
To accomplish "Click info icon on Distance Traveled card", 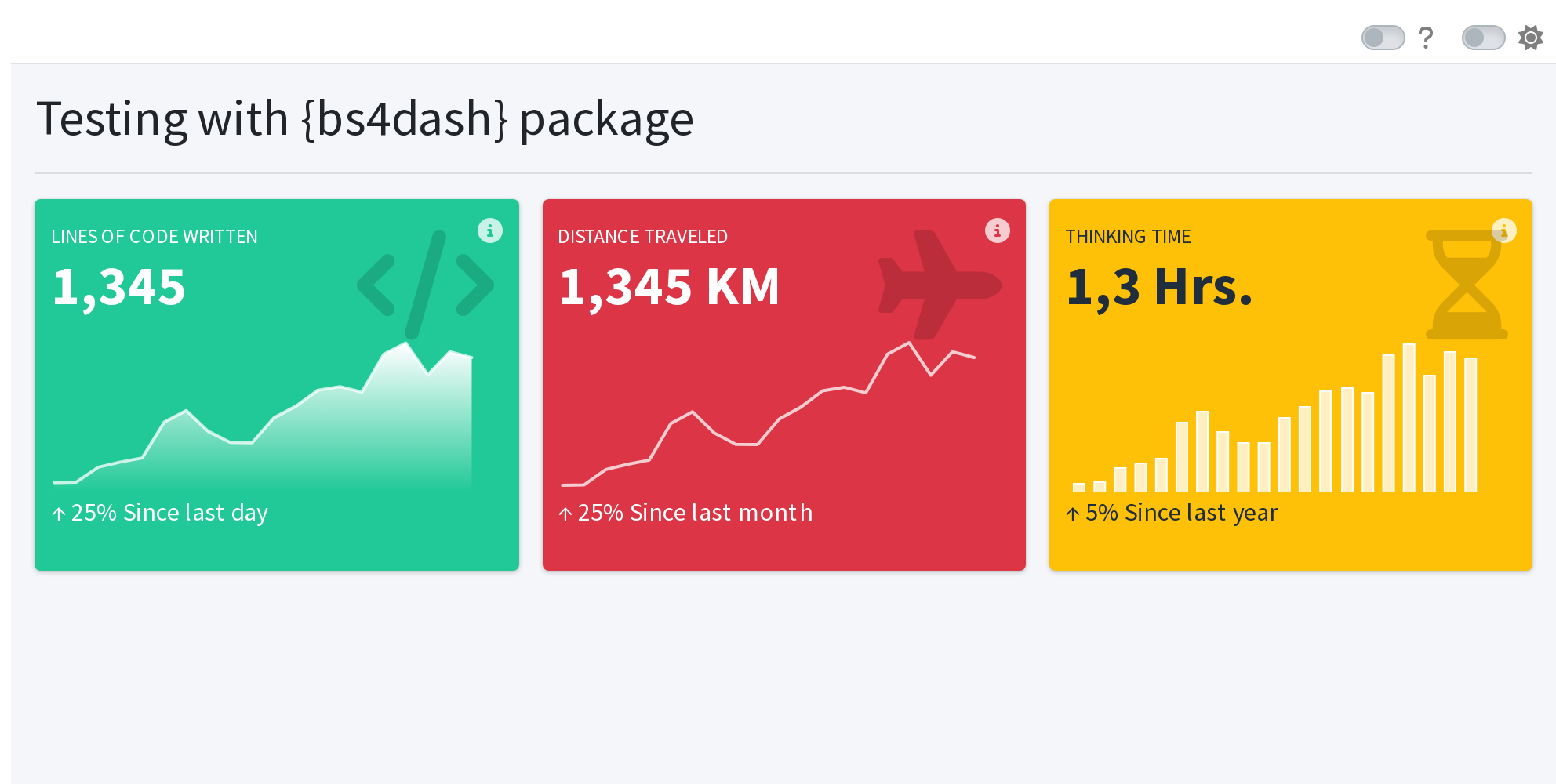I will pyautogui.click(x=997, y=230).
